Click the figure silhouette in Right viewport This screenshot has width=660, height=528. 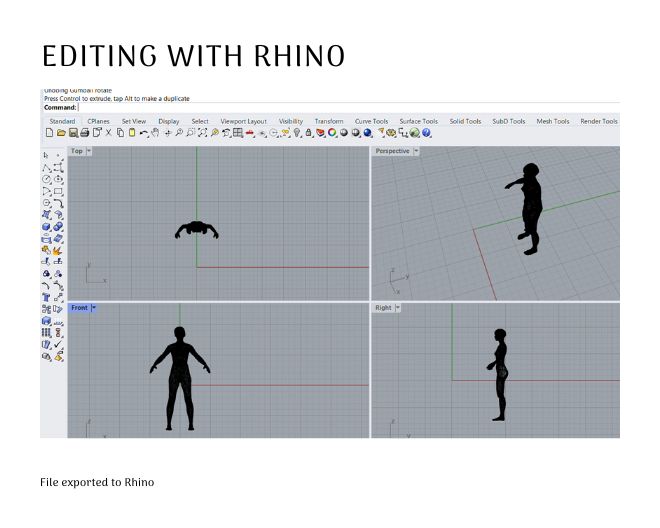(x=499, y=375)
